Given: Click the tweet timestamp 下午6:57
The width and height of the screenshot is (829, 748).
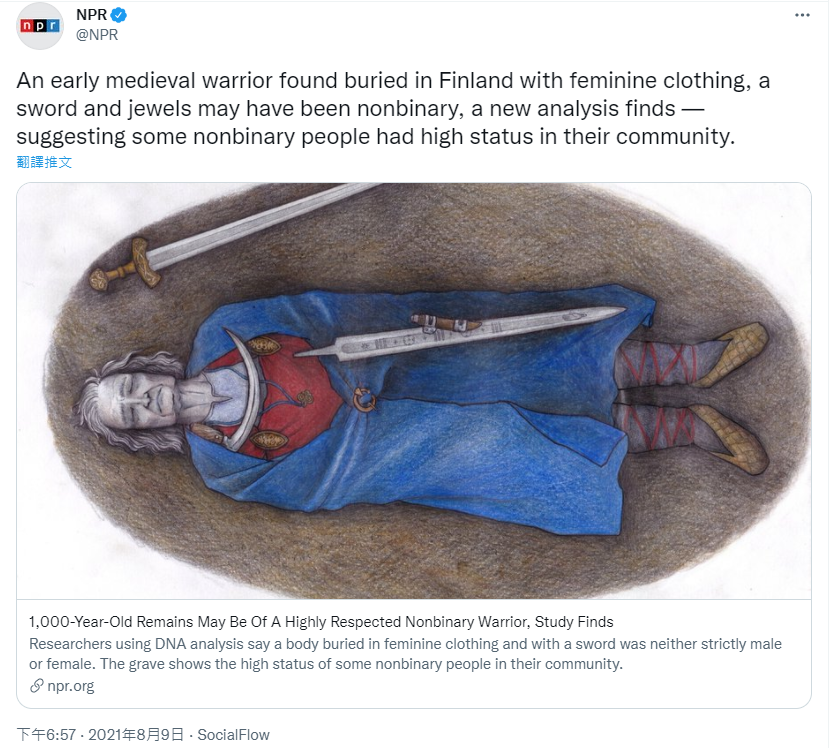Looking at the screenshot, I should pos(46,735).
